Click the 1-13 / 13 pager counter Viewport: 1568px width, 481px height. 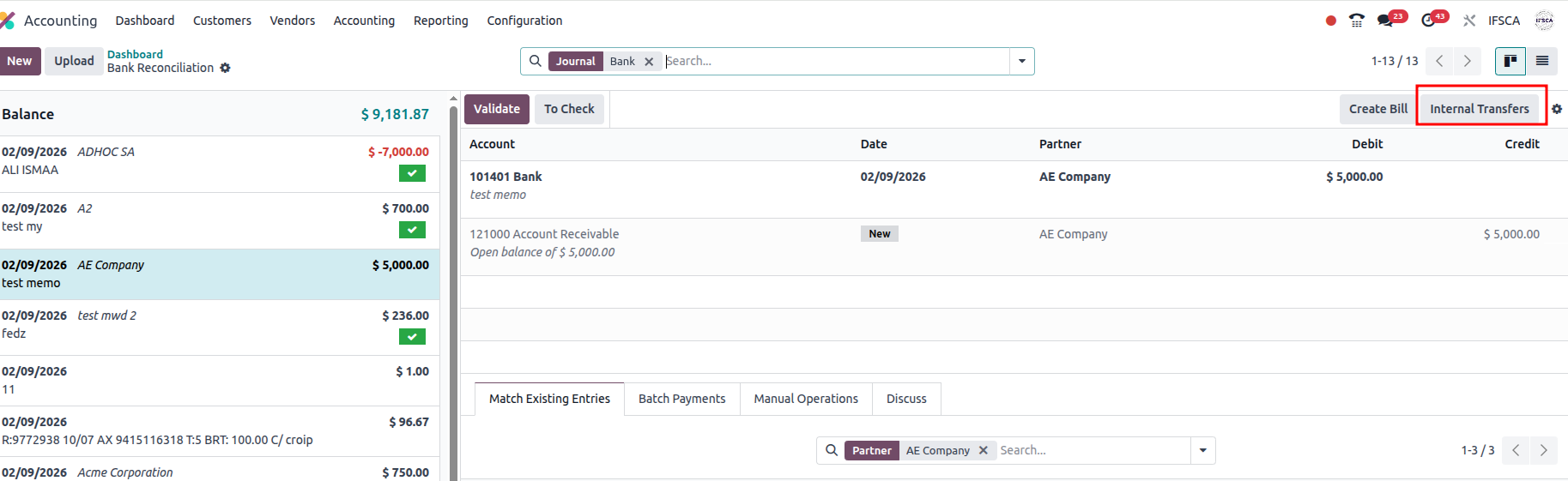(x=1395, y=61)
